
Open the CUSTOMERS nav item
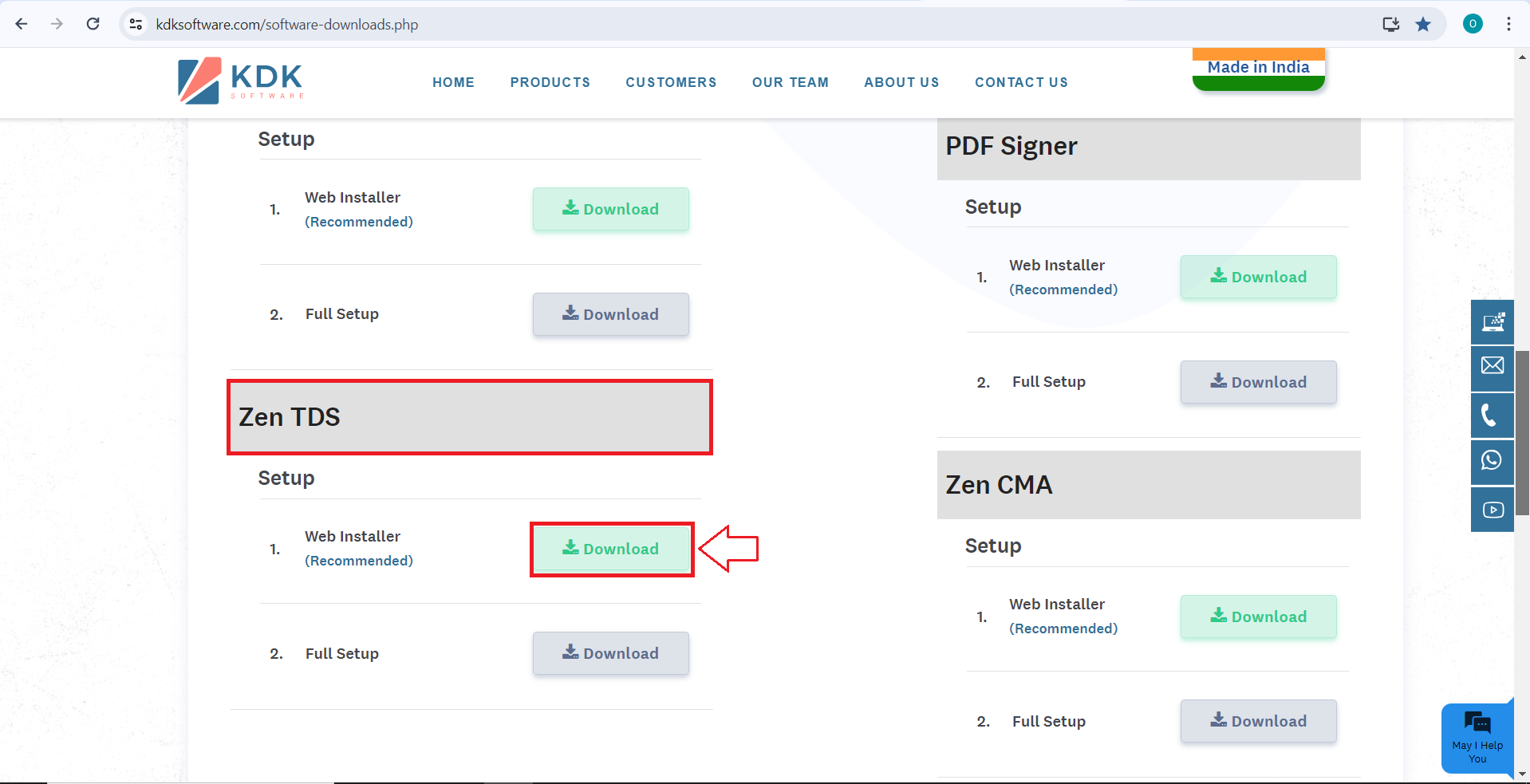click(671, 82)
